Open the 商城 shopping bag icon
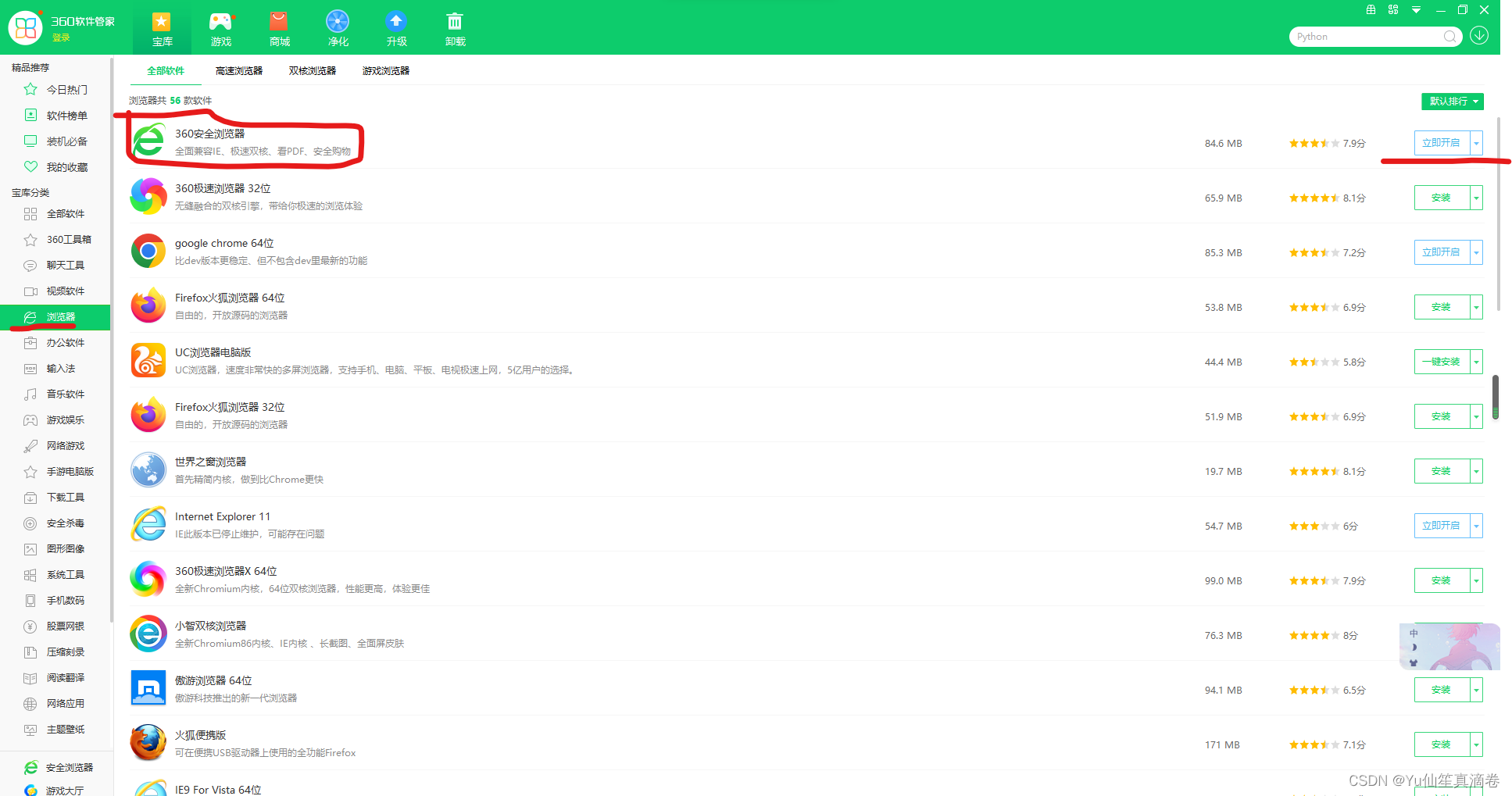 [x=279, y=22]
